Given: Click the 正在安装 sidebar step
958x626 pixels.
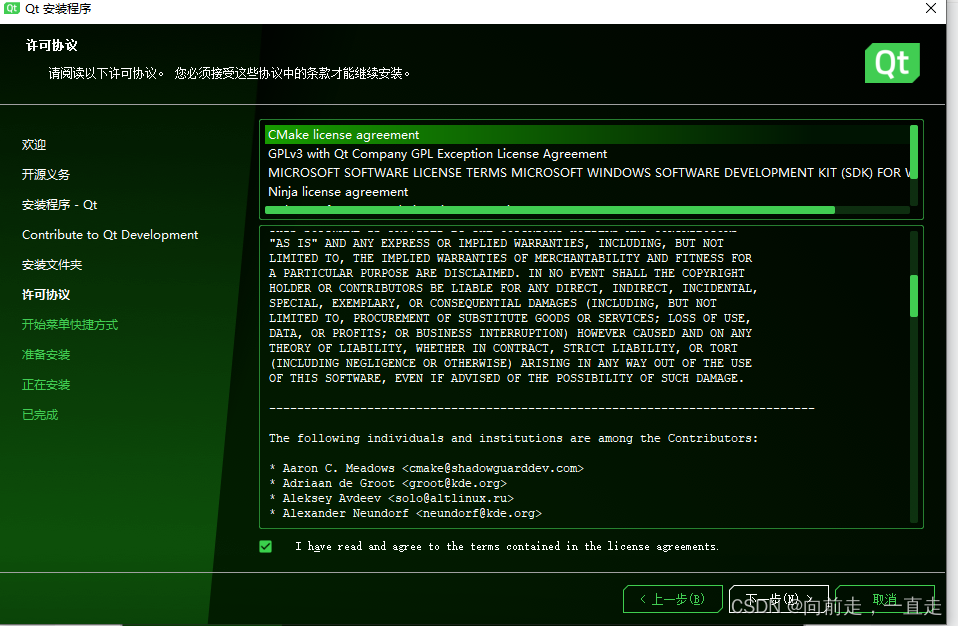Looking at the screenshot, I should (x=46, y=385).
